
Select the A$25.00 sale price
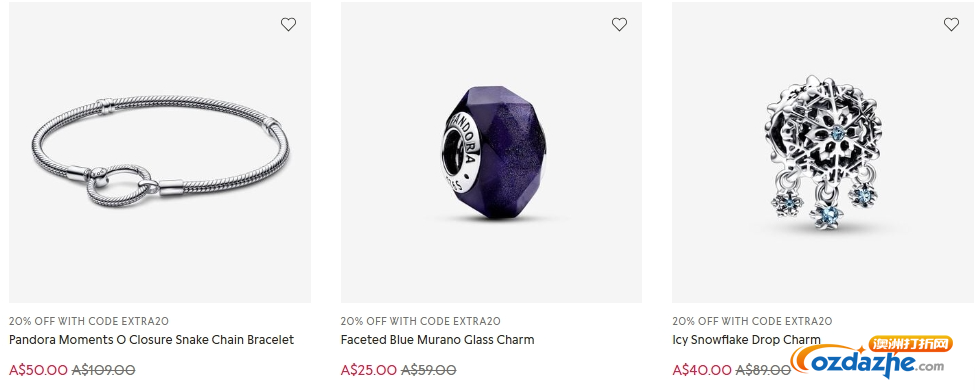coord(369,370)
